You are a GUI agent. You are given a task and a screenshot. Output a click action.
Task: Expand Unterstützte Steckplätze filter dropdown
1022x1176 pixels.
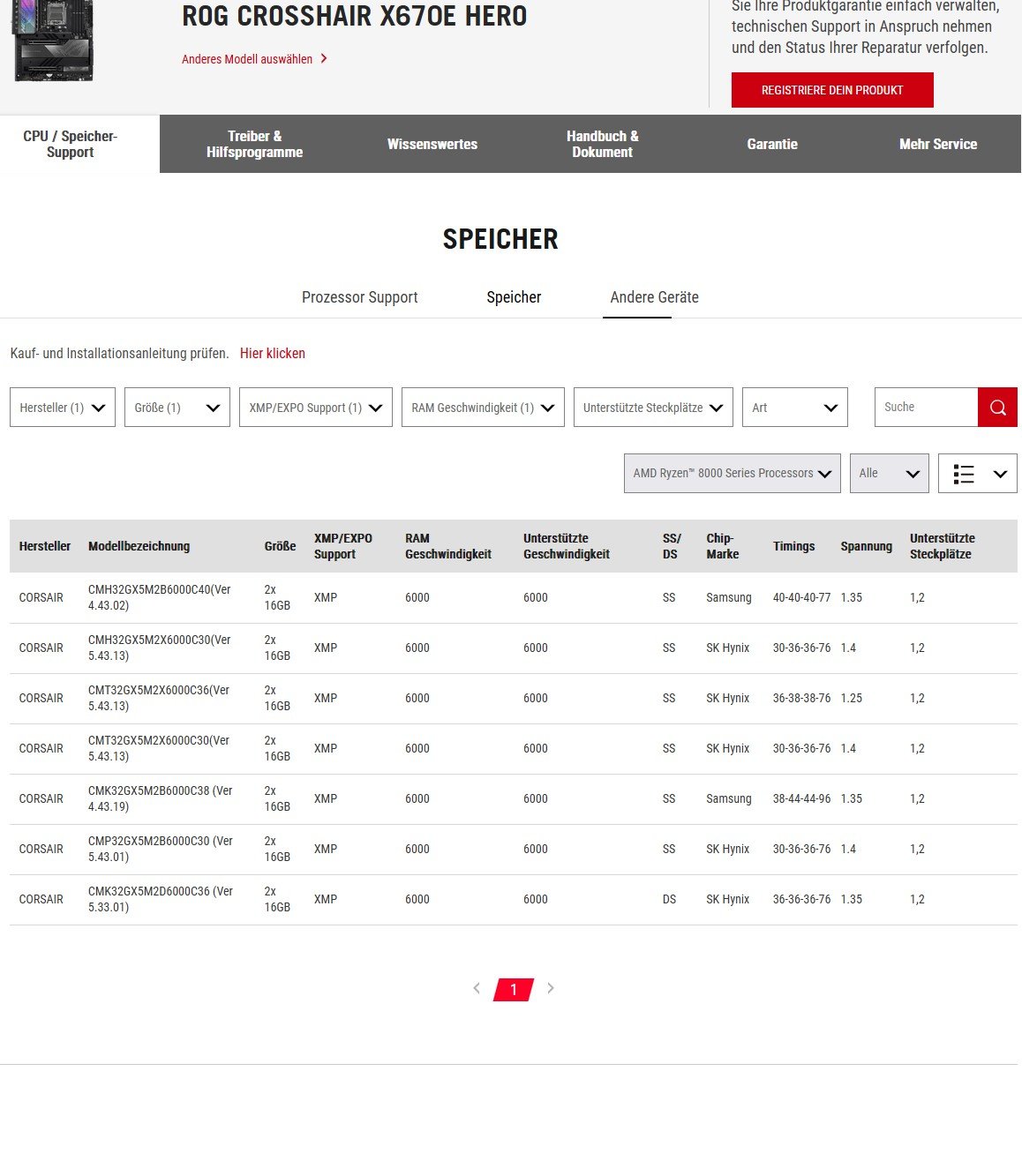tap(653, 408)
